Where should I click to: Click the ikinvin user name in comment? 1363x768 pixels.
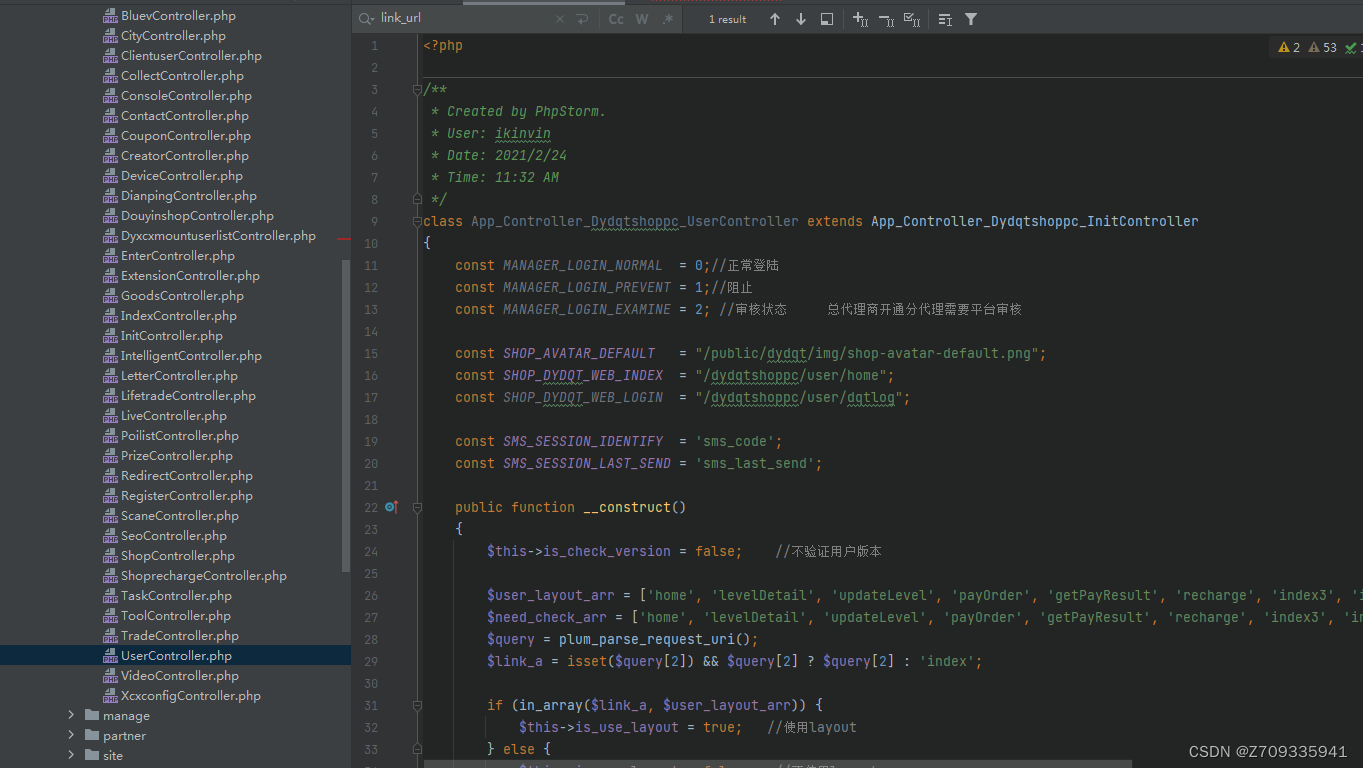click(523, 134)
